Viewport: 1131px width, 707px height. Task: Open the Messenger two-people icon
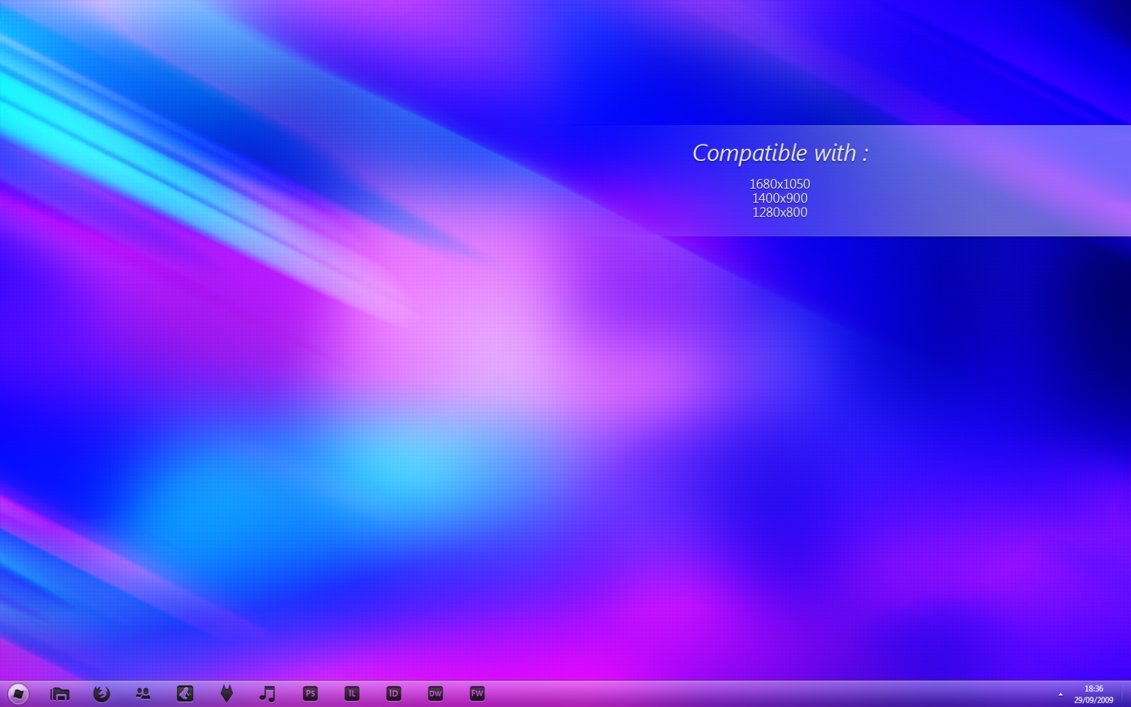point(143,694)
